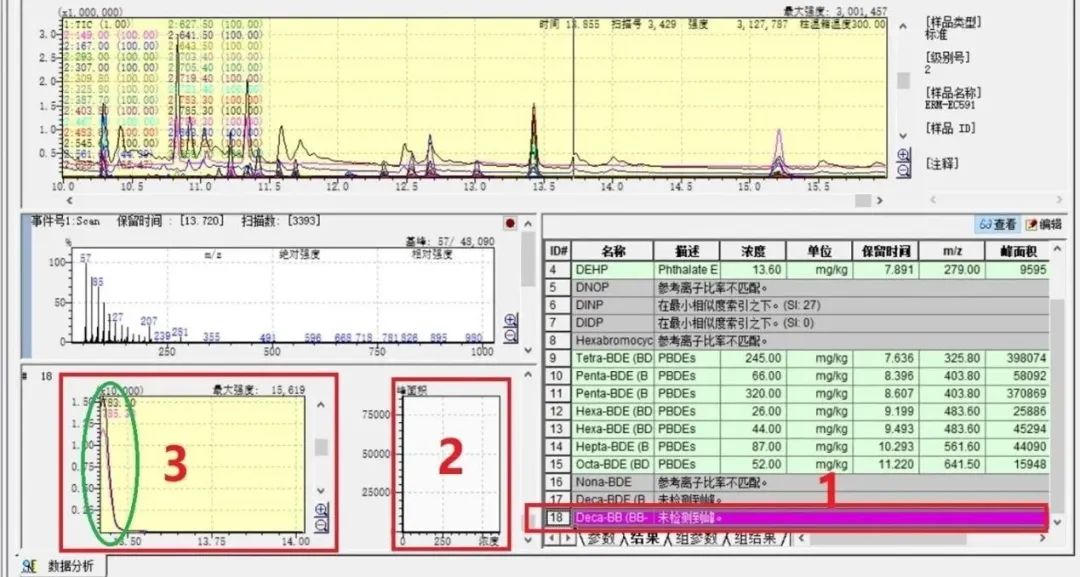This screenshot has width=1080, height=577.
Task: Zoom in on compound 18 chromatogram
Action: click(321, 509)
